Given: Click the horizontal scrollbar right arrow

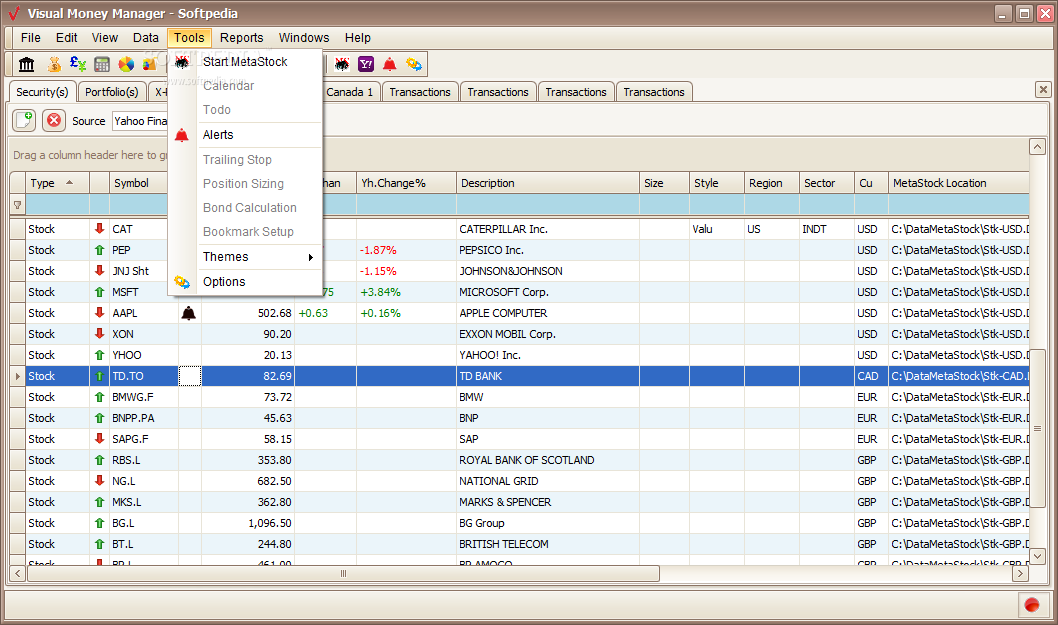Looking at the screenshot, I should pos(1020,573).
